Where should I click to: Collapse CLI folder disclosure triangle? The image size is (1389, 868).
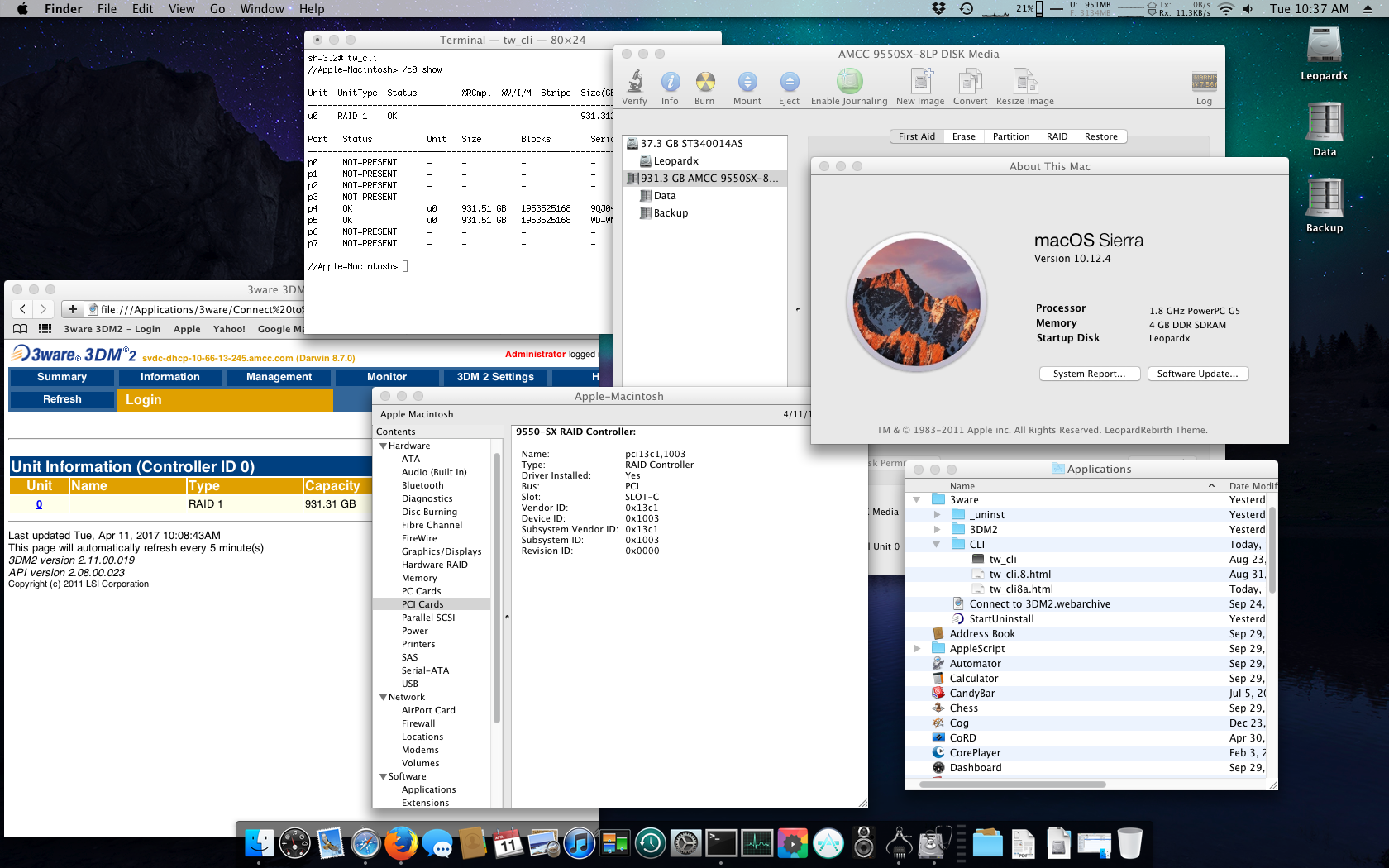point(937,544)
